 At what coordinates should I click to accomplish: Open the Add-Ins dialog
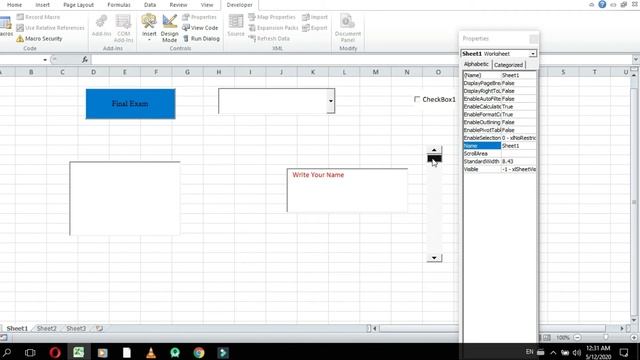[x=101, y=26]
